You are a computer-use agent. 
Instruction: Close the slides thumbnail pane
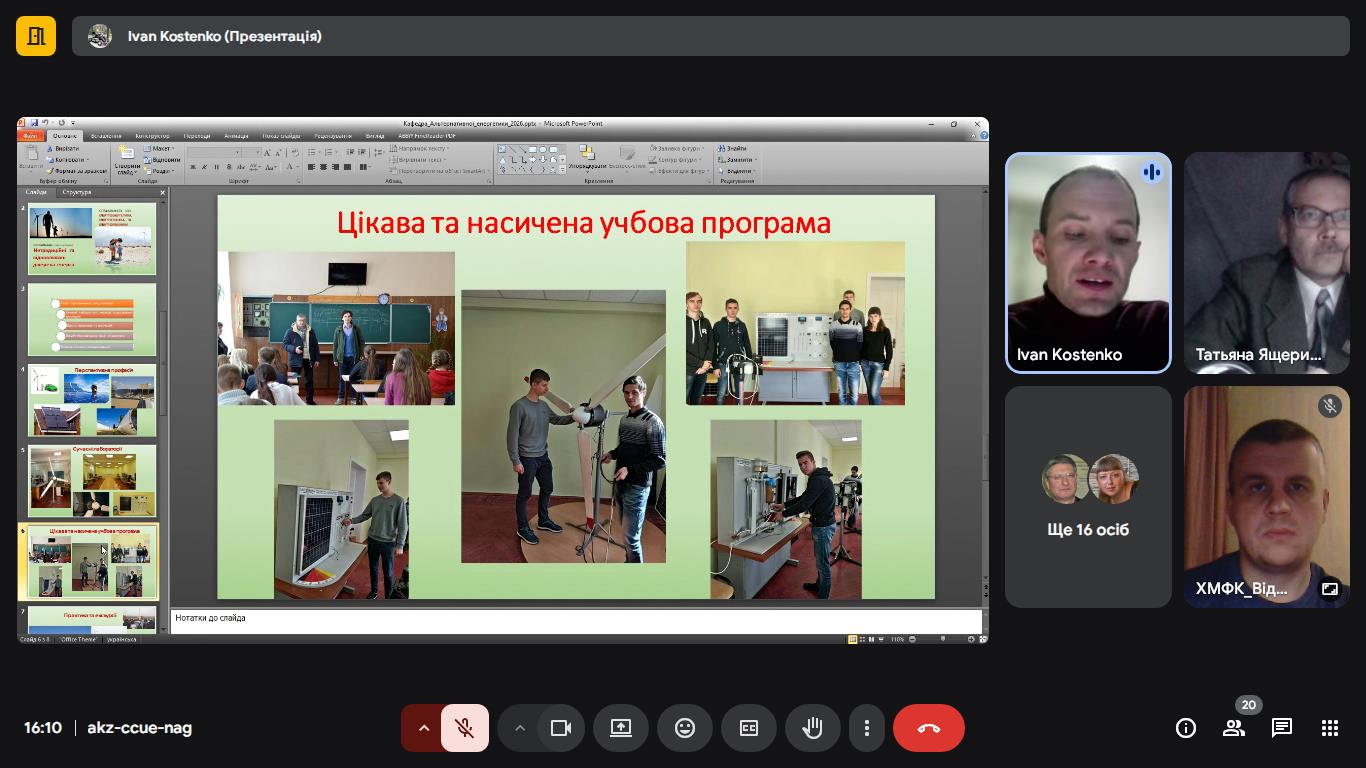point(162,192)
